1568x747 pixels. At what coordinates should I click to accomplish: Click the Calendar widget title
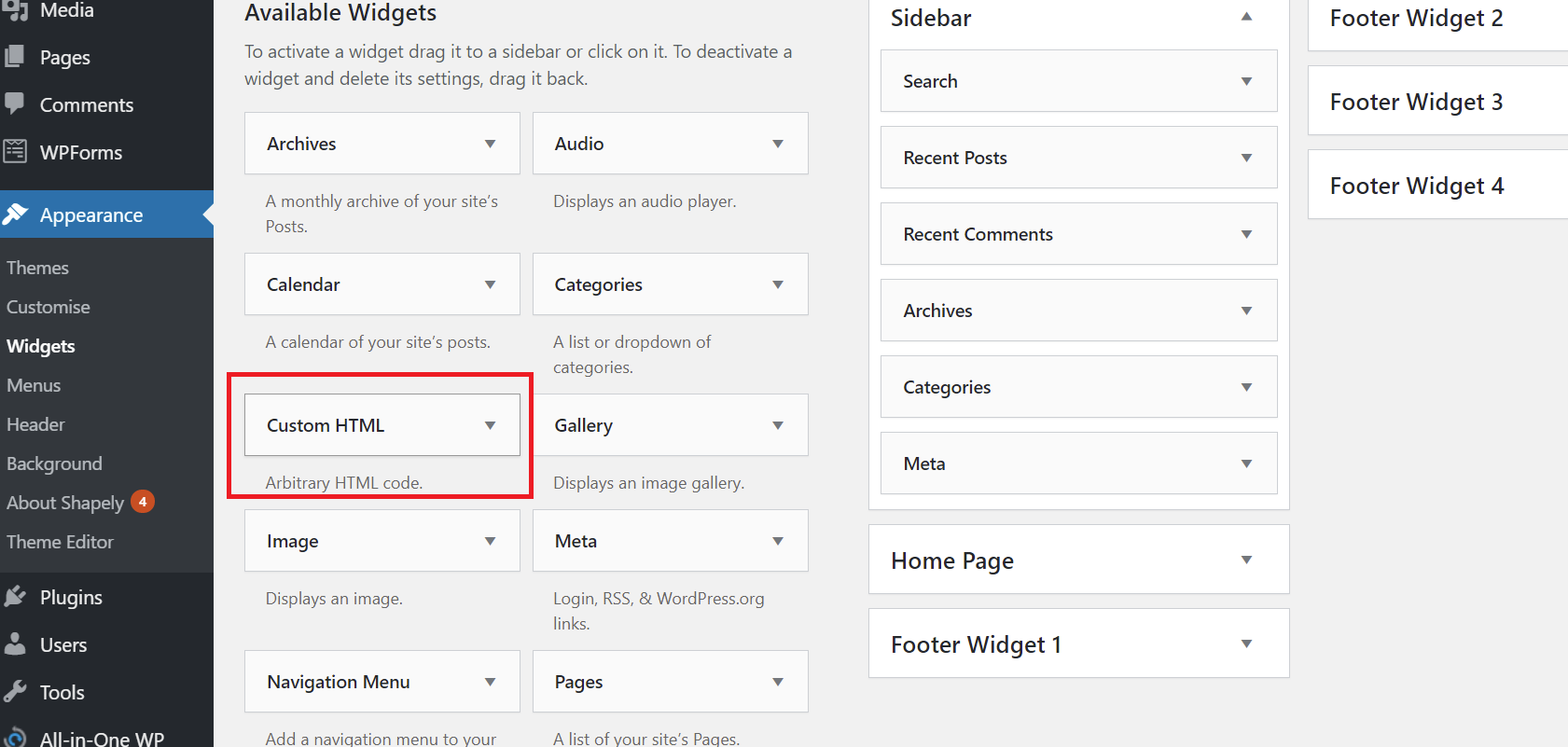(x=303, y=284)
